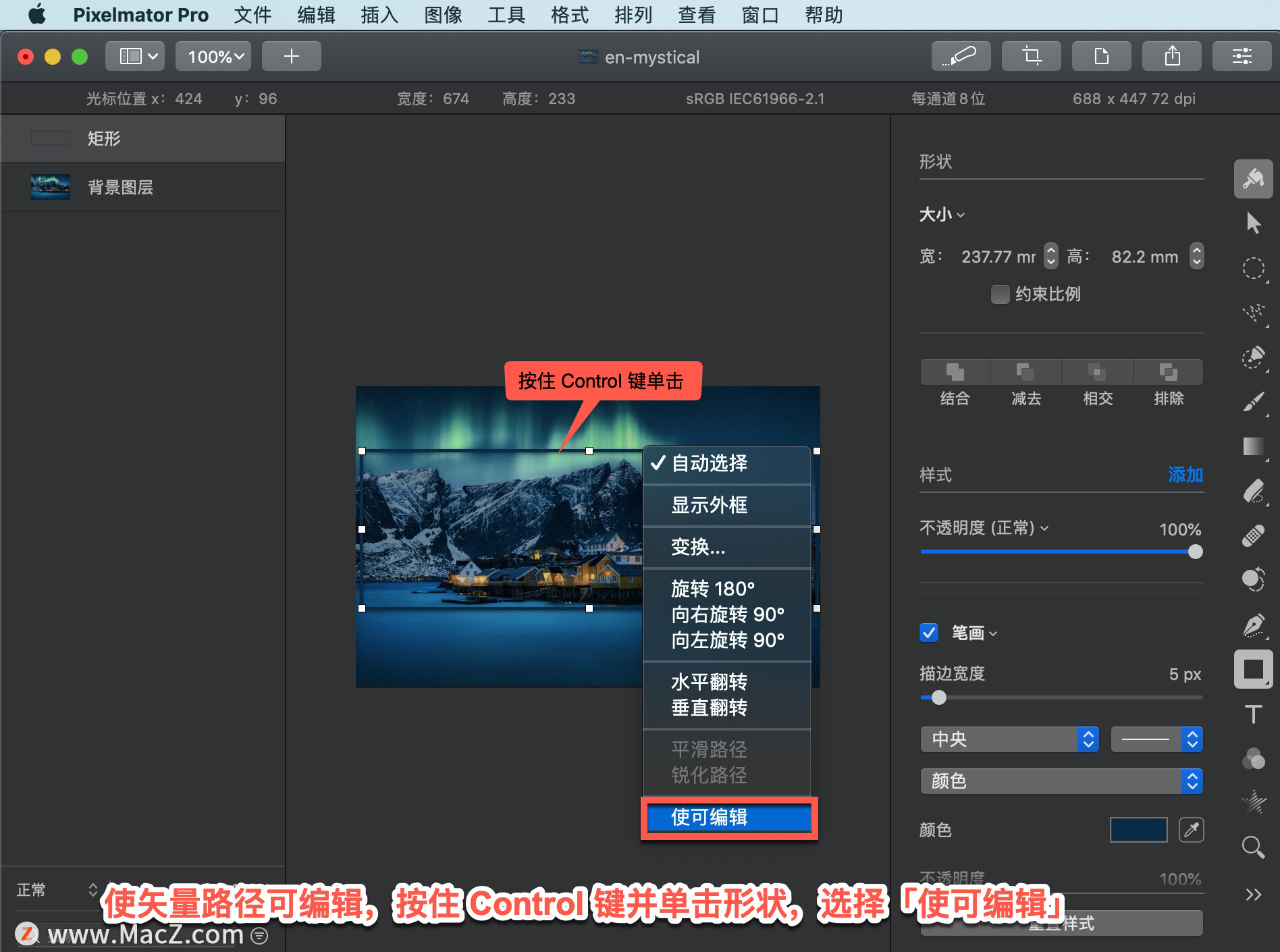Select the marquee selection tool
The image size is (1280, 952).
(x=1253, y=268)
